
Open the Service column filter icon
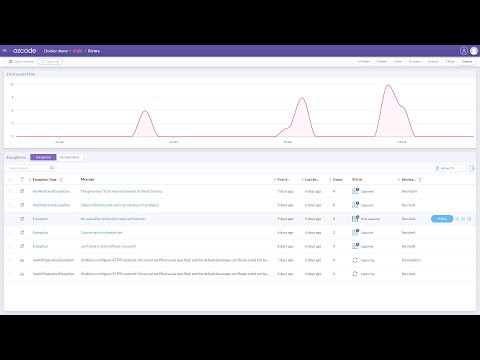[420, 180]
